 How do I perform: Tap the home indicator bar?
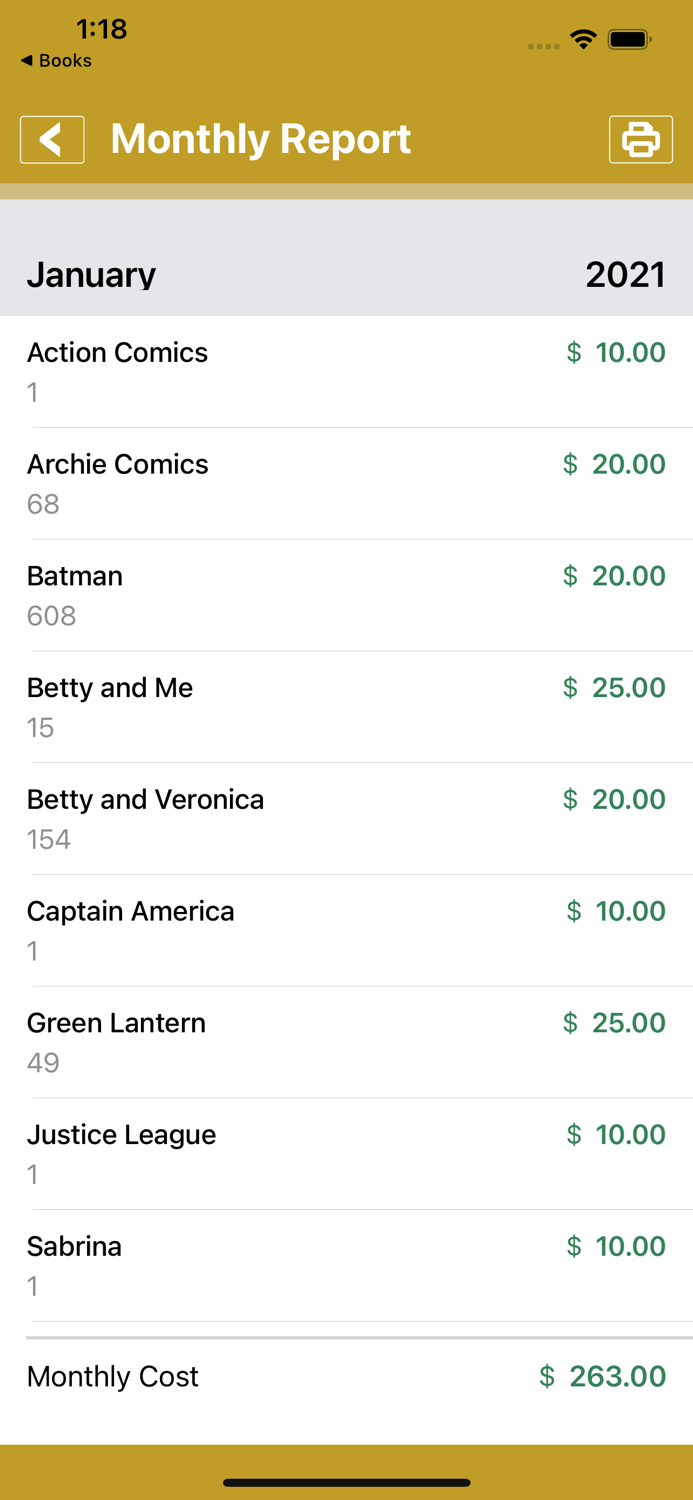(x=346, y=1483)
